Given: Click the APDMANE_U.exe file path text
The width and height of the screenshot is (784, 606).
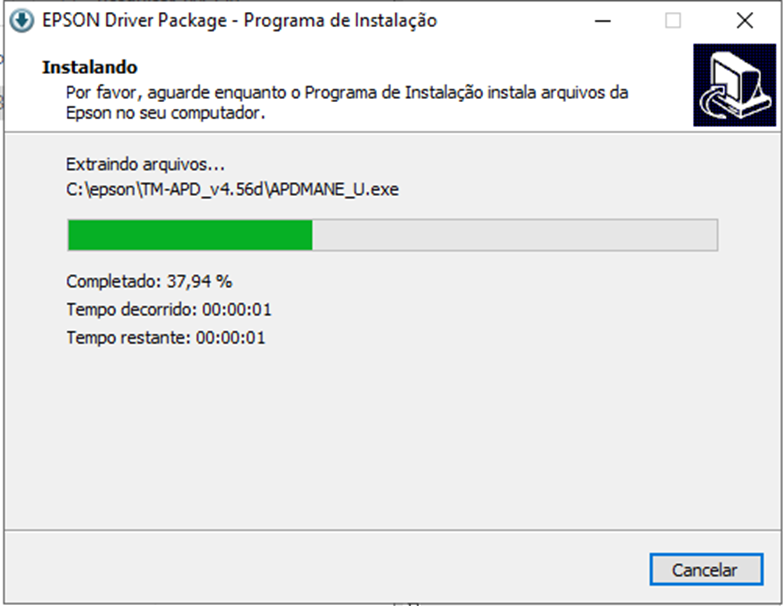Looking at the screenshot, I should tap(232, 190).
